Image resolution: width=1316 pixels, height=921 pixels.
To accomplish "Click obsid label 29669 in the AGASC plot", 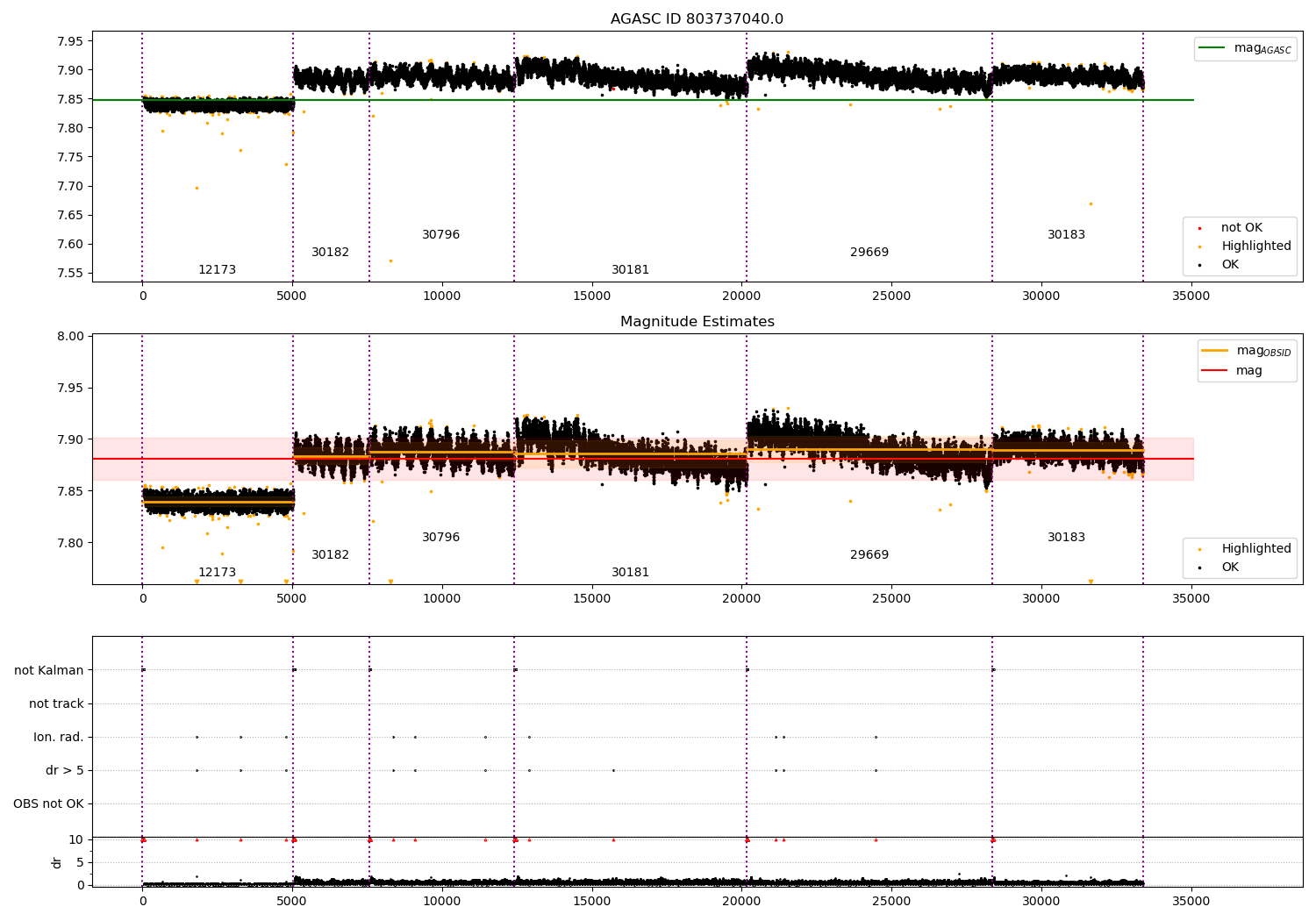I will point(869,253).
